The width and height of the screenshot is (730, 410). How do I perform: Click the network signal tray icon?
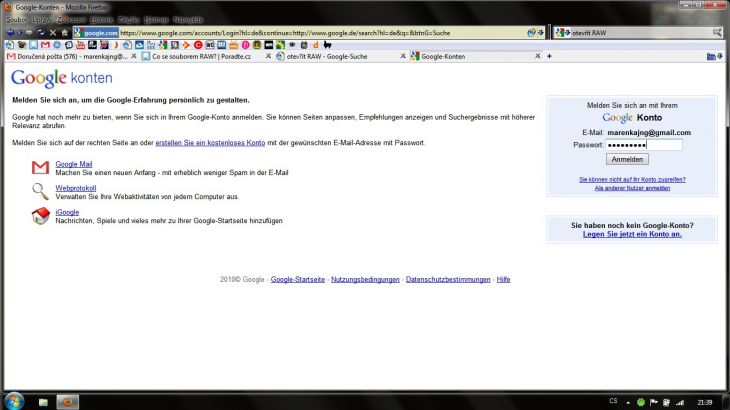(680, 402)
